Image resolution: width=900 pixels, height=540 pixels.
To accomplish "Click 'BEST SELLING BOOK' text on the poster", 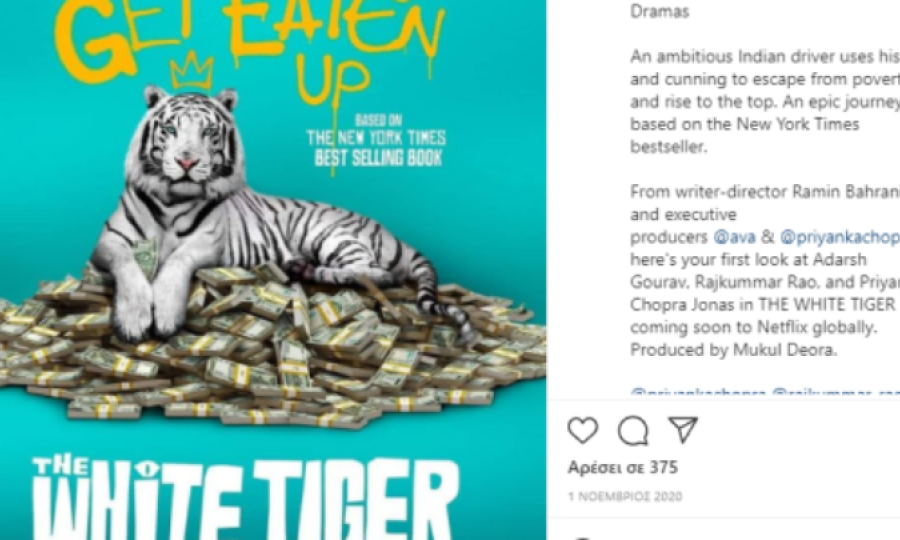I will (378, 158).
